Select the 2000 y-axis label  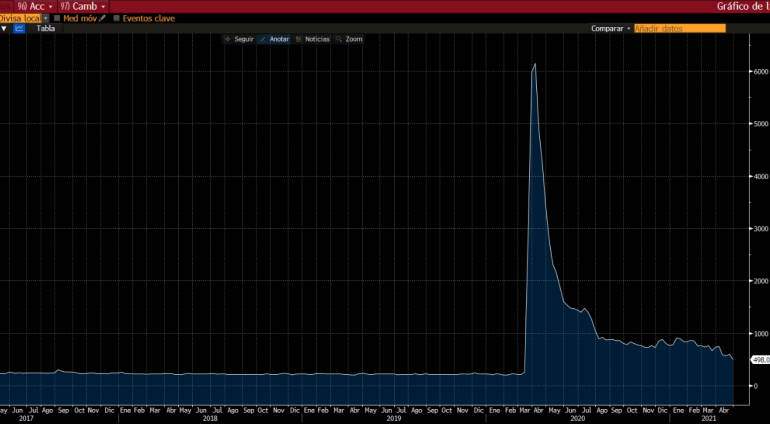click(x=761, y=281)
